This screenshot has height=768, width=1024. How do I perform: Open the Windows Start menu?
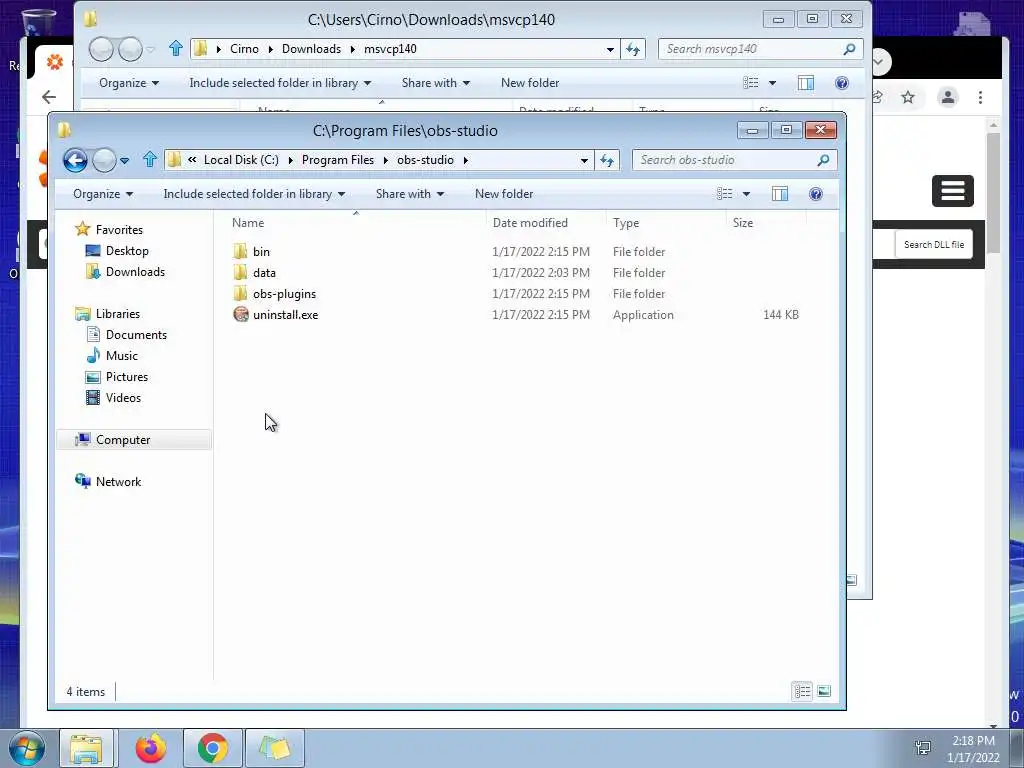(27, 748)
